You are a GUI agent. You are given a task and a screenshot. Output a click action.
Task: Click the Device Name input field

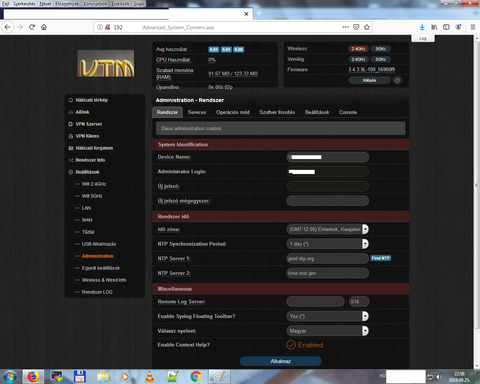[327, 157]
